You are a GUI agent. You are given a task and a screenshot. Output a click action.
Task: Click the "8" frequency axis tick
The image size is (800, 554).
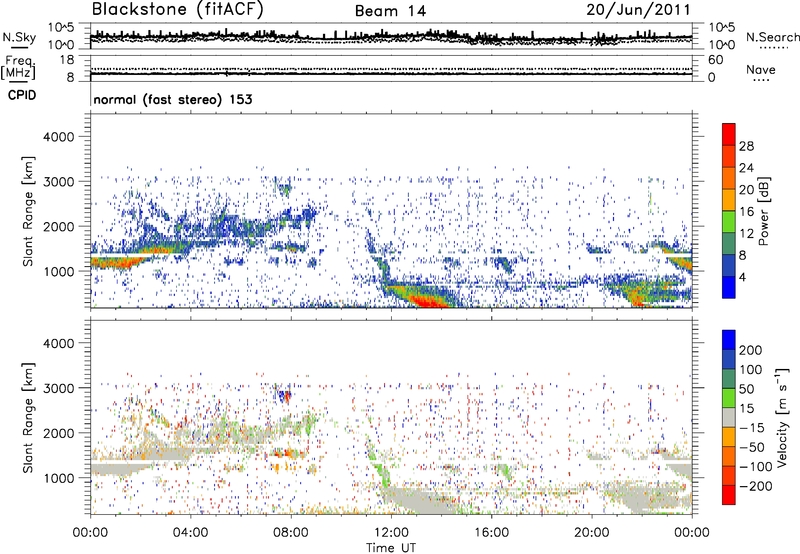(x=70, y=77)
